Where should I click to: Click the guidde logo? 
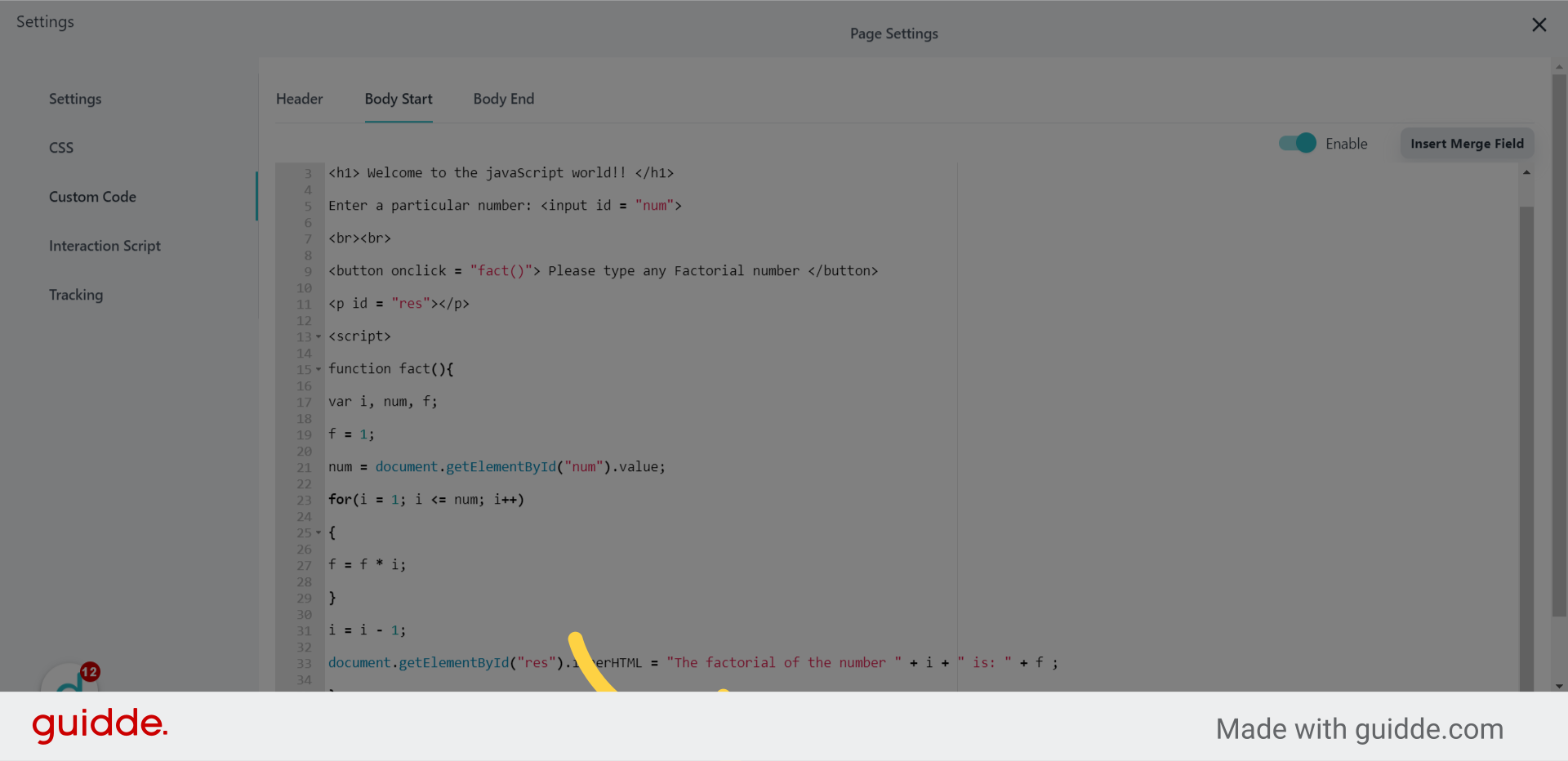100,725
